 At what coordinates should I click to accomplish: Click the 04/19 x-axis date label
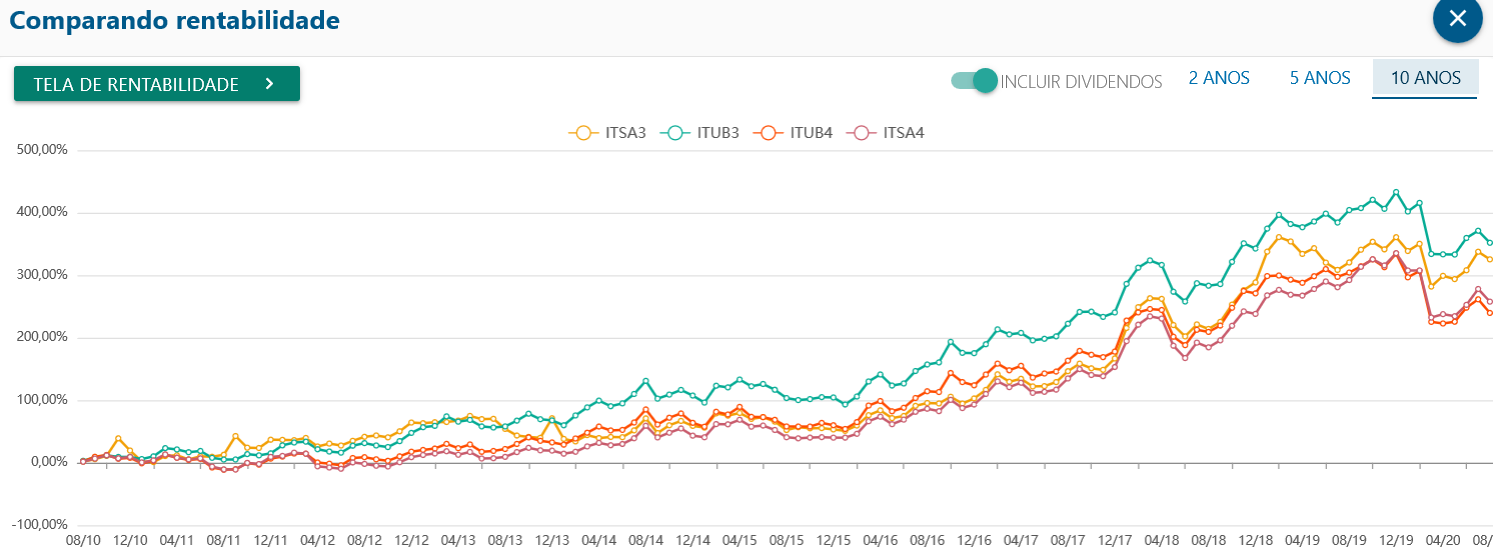[x=1304, y=540]
